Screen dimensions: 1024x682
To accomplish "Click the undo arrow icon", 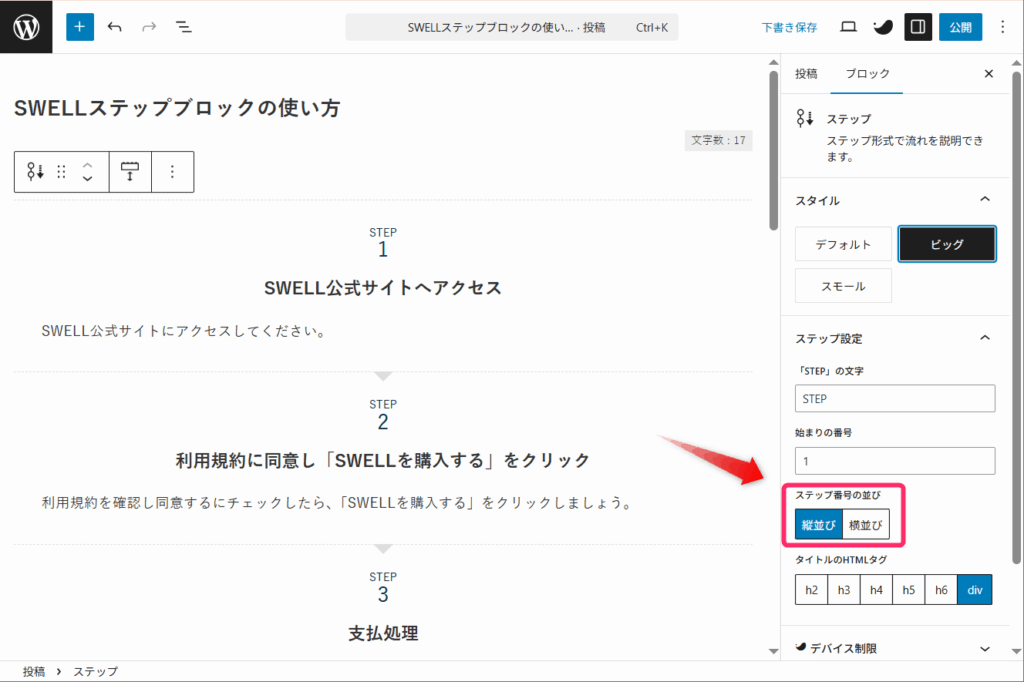I will pos(114,27).
